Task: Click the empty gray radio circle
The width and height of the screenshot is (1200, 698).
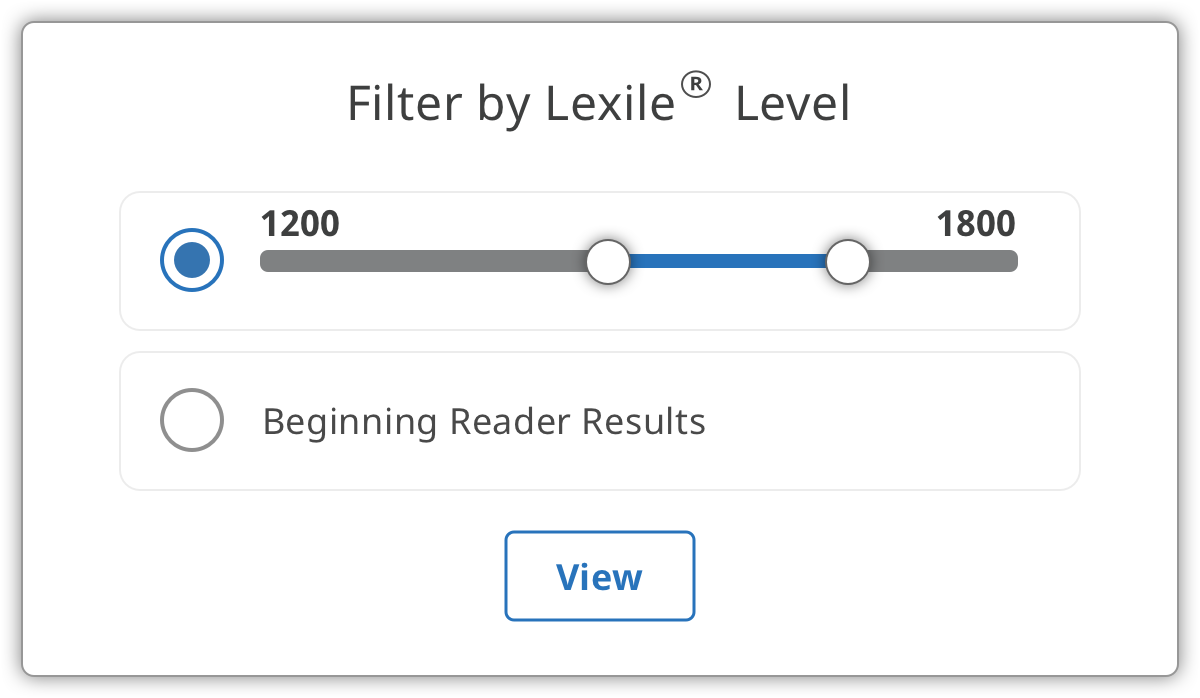Action: point(192,420)
